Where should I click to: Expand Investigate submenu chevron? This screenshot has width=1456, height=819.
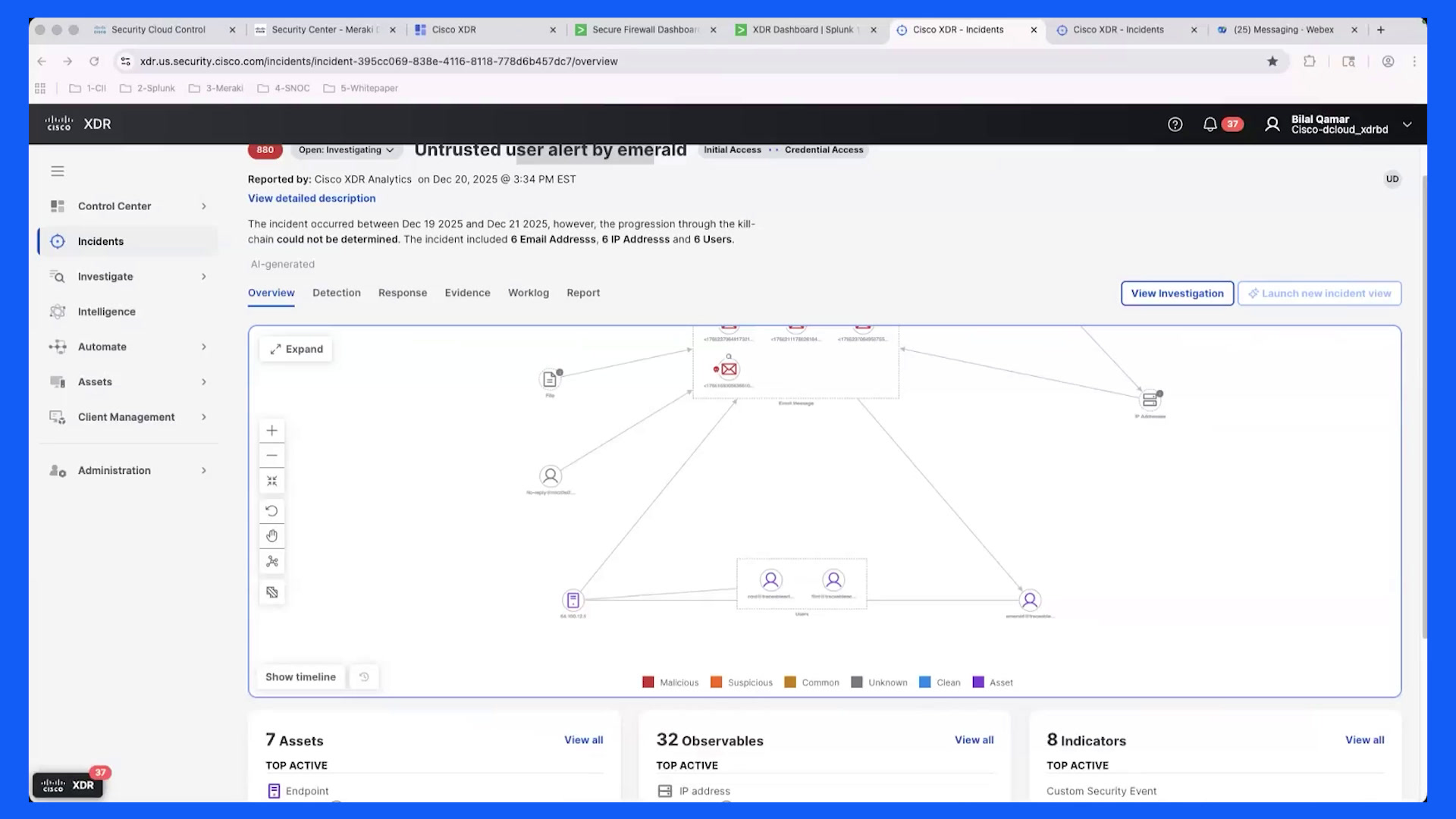pyautogui.click(x=204, y=277)
